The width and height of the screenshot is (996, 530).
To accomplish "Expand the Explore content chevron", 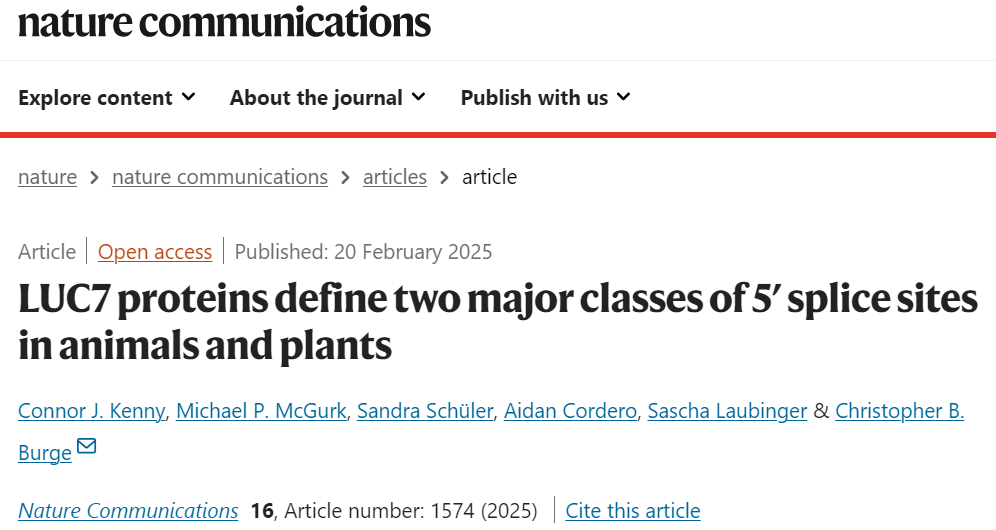I will tap(188, 97).
